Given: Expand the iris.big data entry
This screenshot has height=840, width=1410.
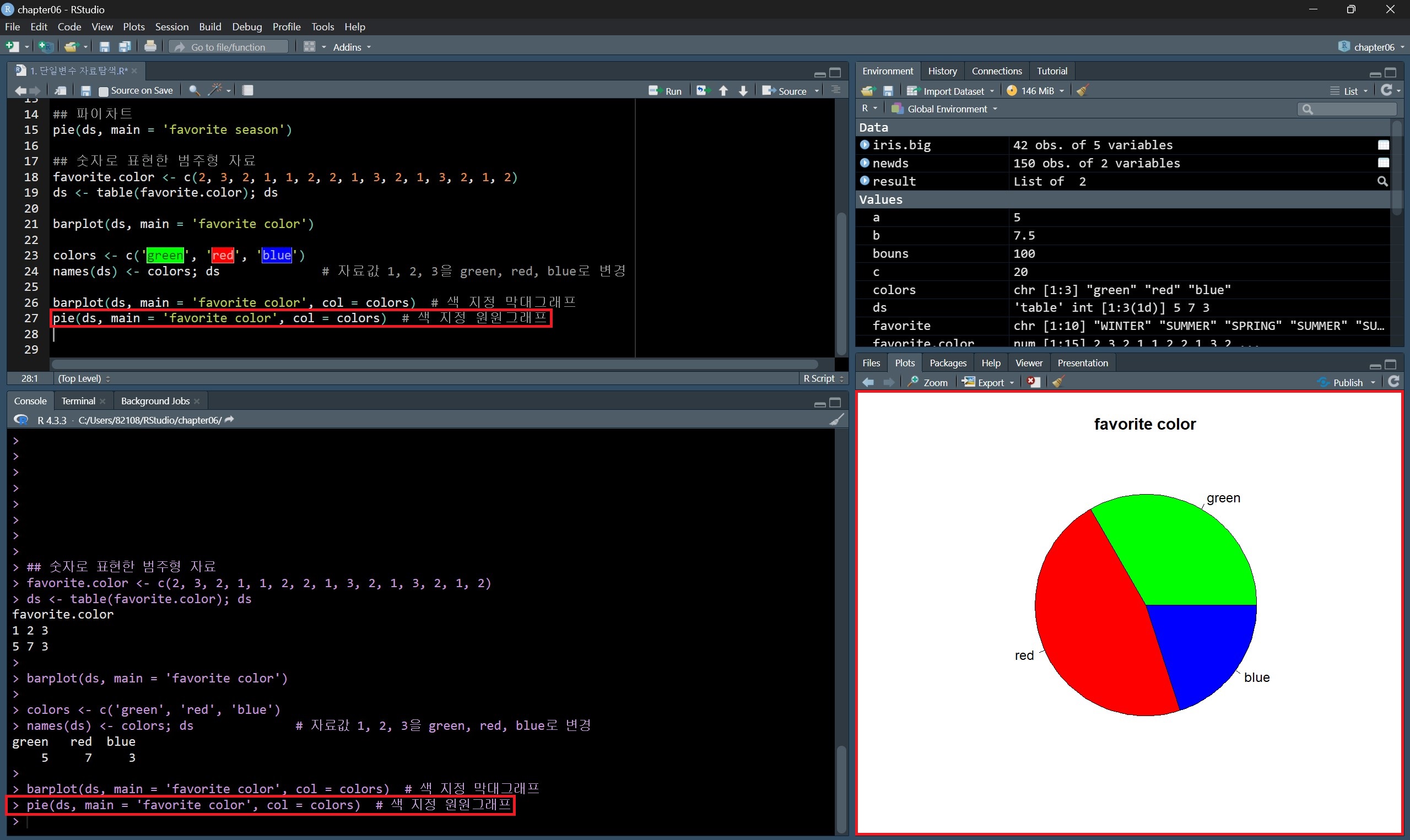Looking at the screenshot, I should (x=865, y=145).
